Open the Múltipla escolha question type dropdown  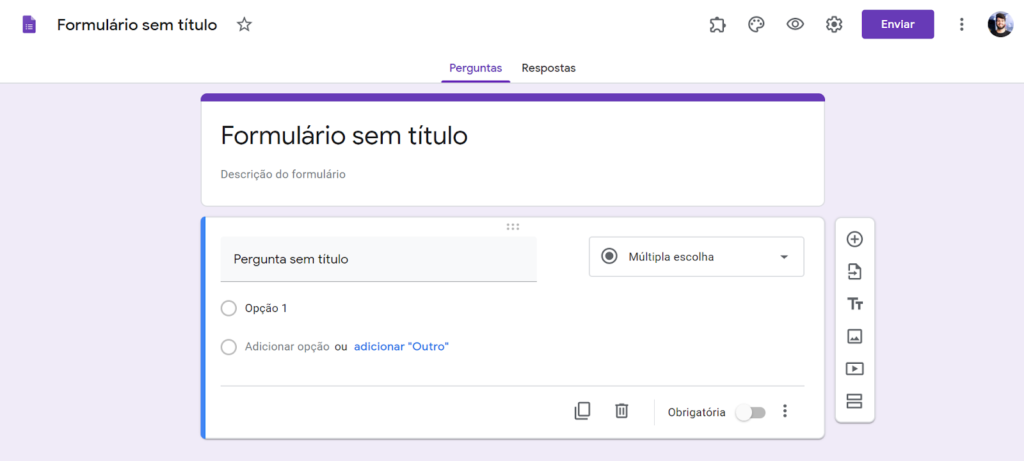pyautogui.click(x=696, y=257)
